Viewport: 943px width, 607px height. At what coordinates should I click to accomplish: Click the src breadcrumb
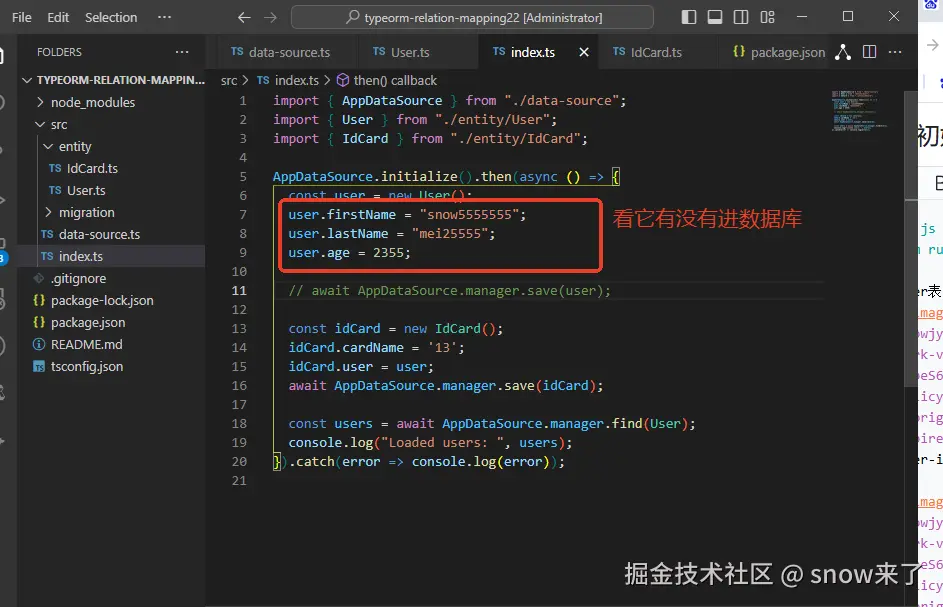[x=229, y=81]
